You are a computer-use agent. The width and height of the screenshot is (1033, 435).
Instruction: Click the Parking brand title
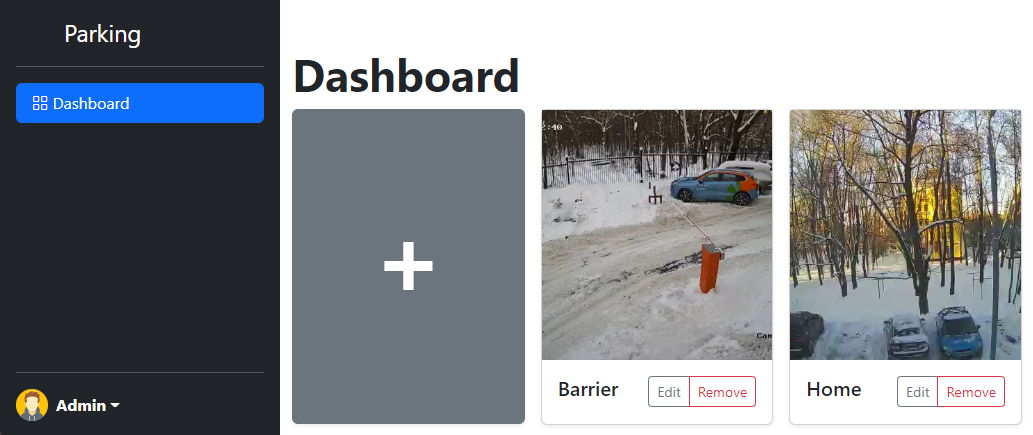click(x=102, y=34)
